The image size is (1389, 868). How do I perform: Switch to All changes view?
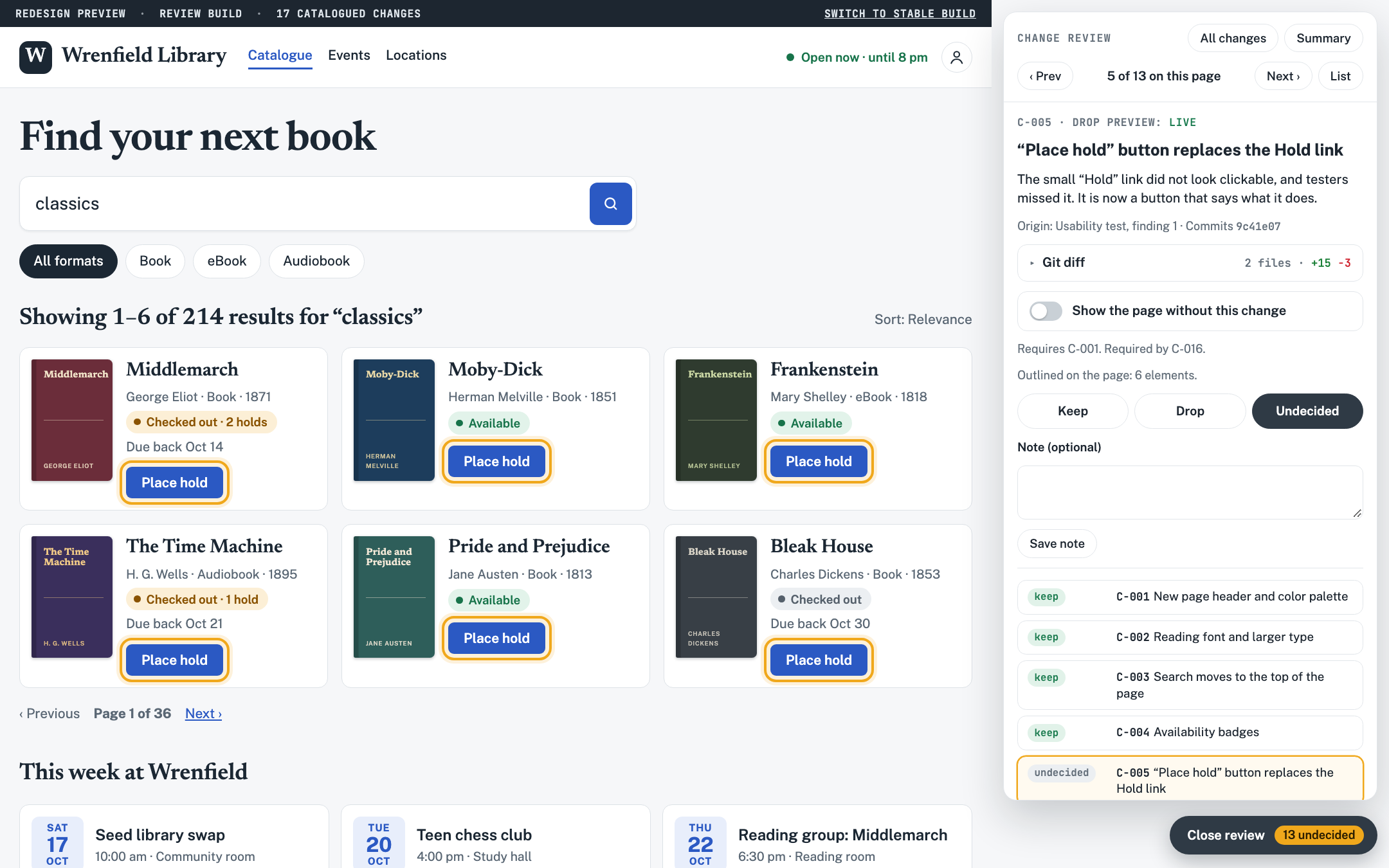pyautogui.click(x=1233, y=39)
